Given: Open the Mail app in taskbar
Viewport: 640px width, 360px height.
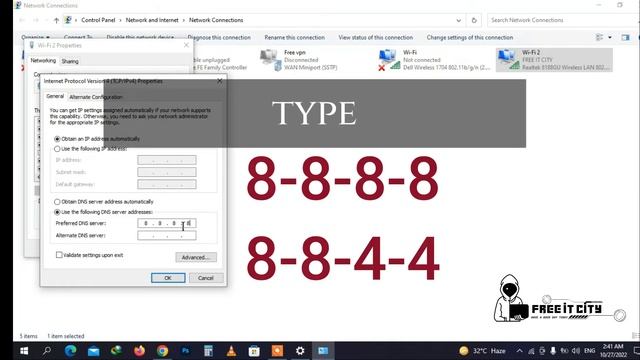Looking at the screenshot, I should (x=93, y=351).
